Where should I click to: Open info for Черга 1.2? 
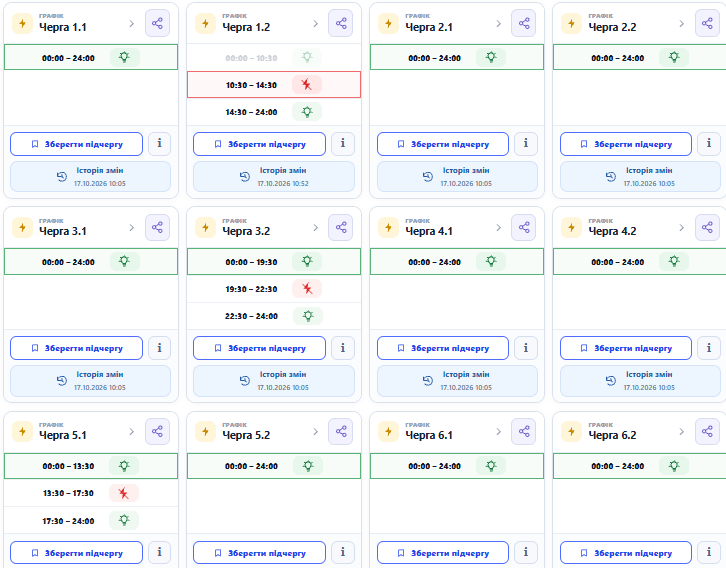point(343,144)
